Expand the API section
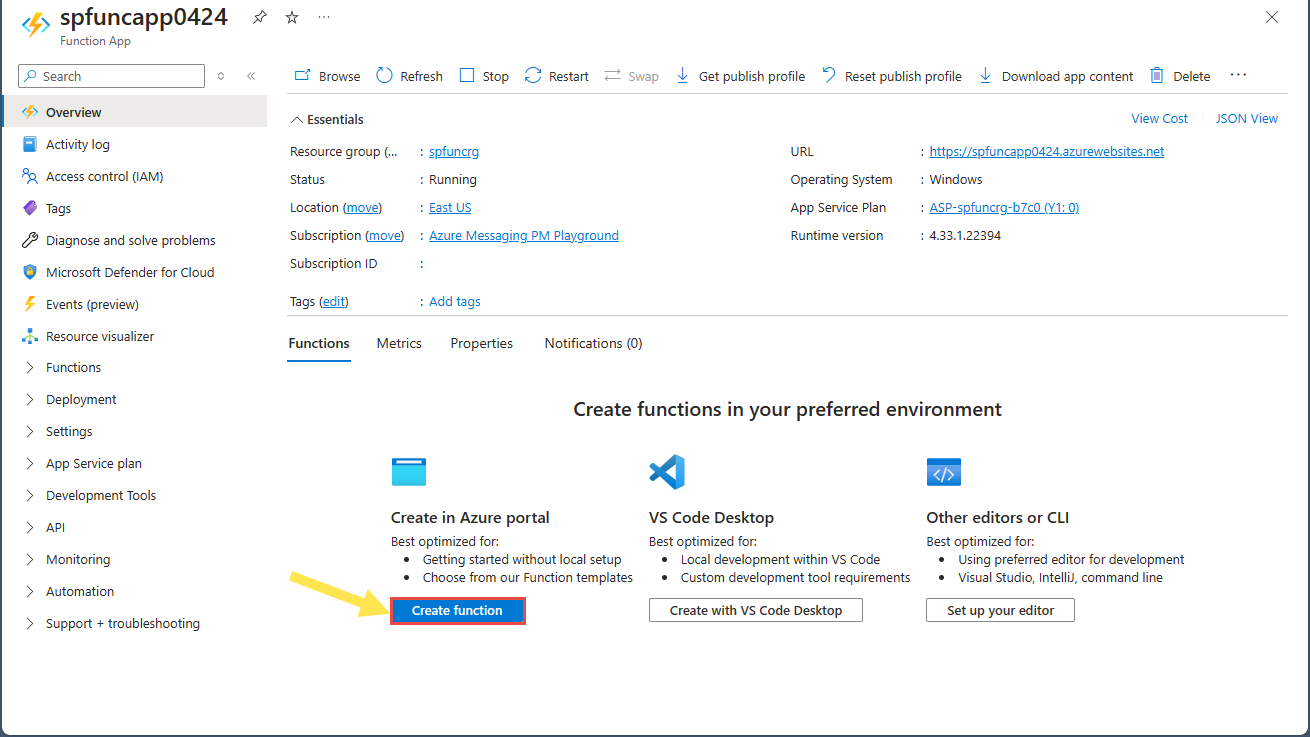This screenshot has height=737, width=1310. [x=30, y=528]
